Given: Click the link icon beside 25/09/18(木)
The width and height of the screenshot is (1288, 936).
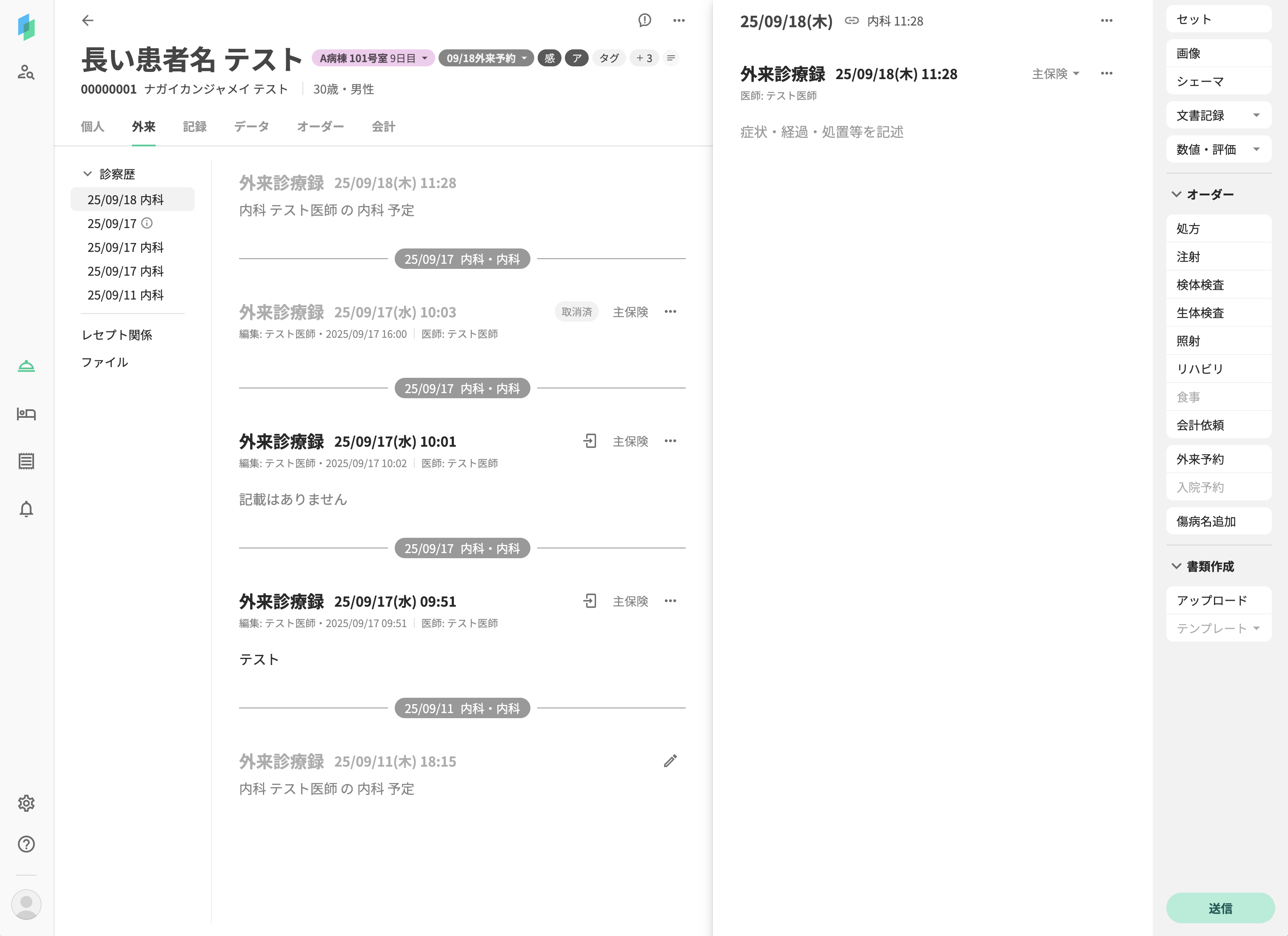Looking at the screenshot, I should 851,21.
